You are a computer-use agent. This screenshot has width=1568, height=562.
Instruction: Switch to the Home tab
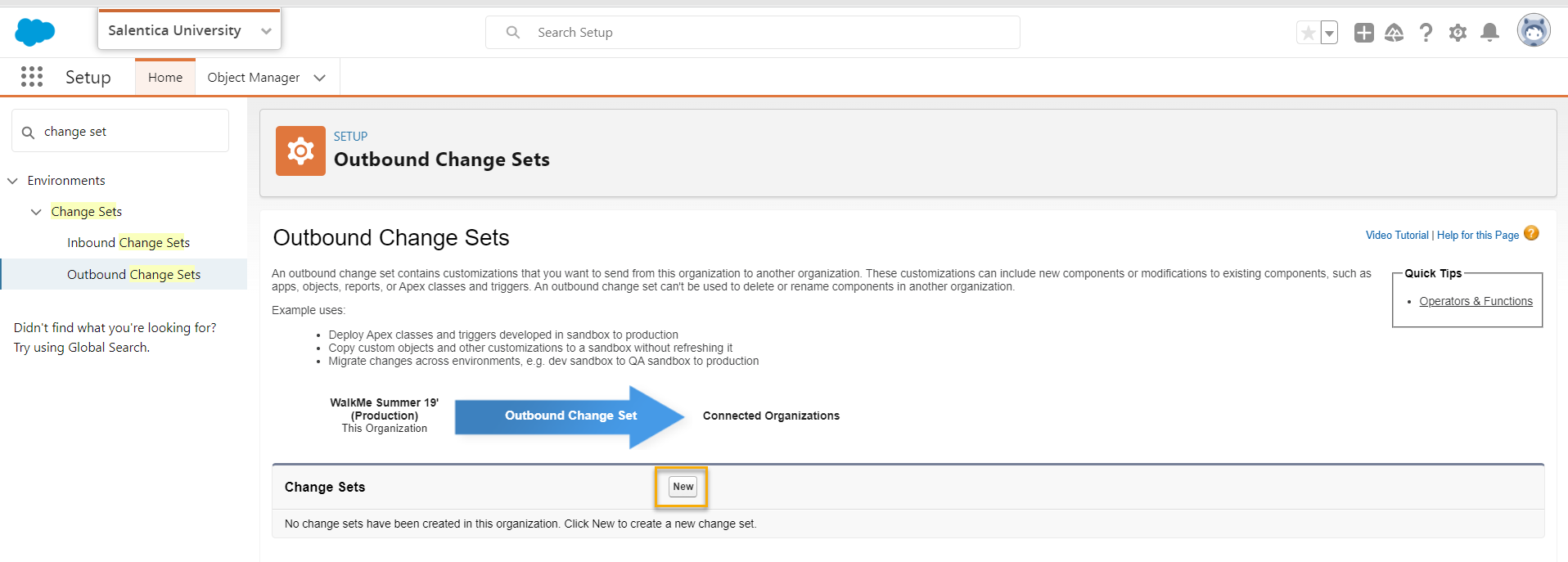[165, 78]
